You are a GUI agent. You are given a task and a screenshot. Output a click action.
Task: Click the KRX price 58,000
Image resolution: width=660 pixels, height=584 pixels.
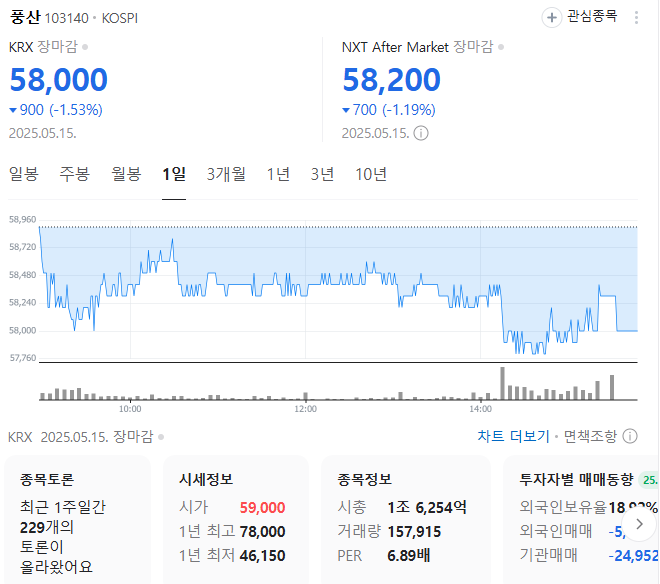point(59,80)
